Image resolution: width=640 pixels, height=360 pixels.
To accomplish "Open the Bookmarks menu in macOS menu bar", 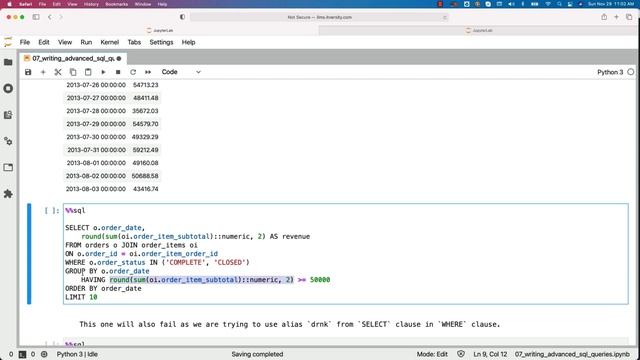I will [116, 4].
